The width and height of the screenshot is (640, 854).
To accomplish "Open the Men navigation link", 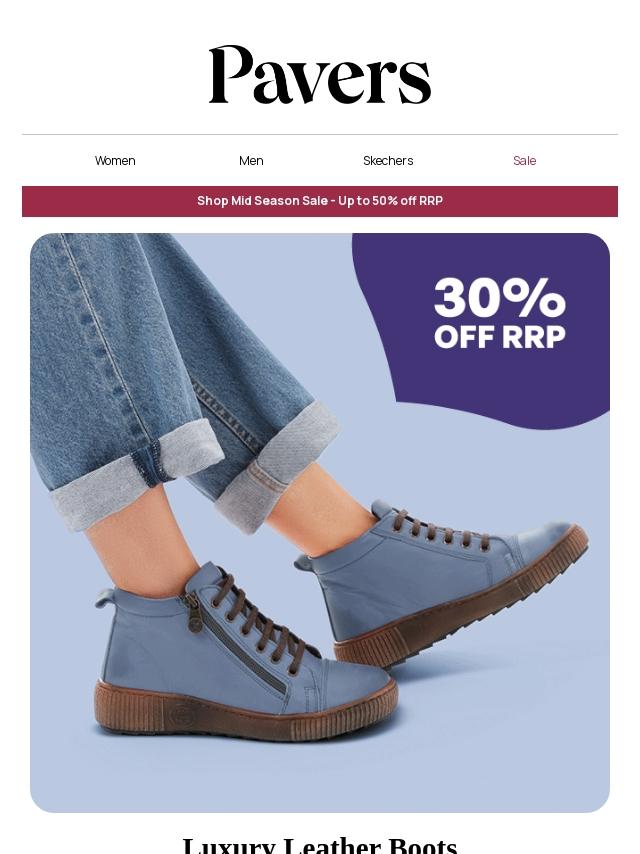I will 251,161.
